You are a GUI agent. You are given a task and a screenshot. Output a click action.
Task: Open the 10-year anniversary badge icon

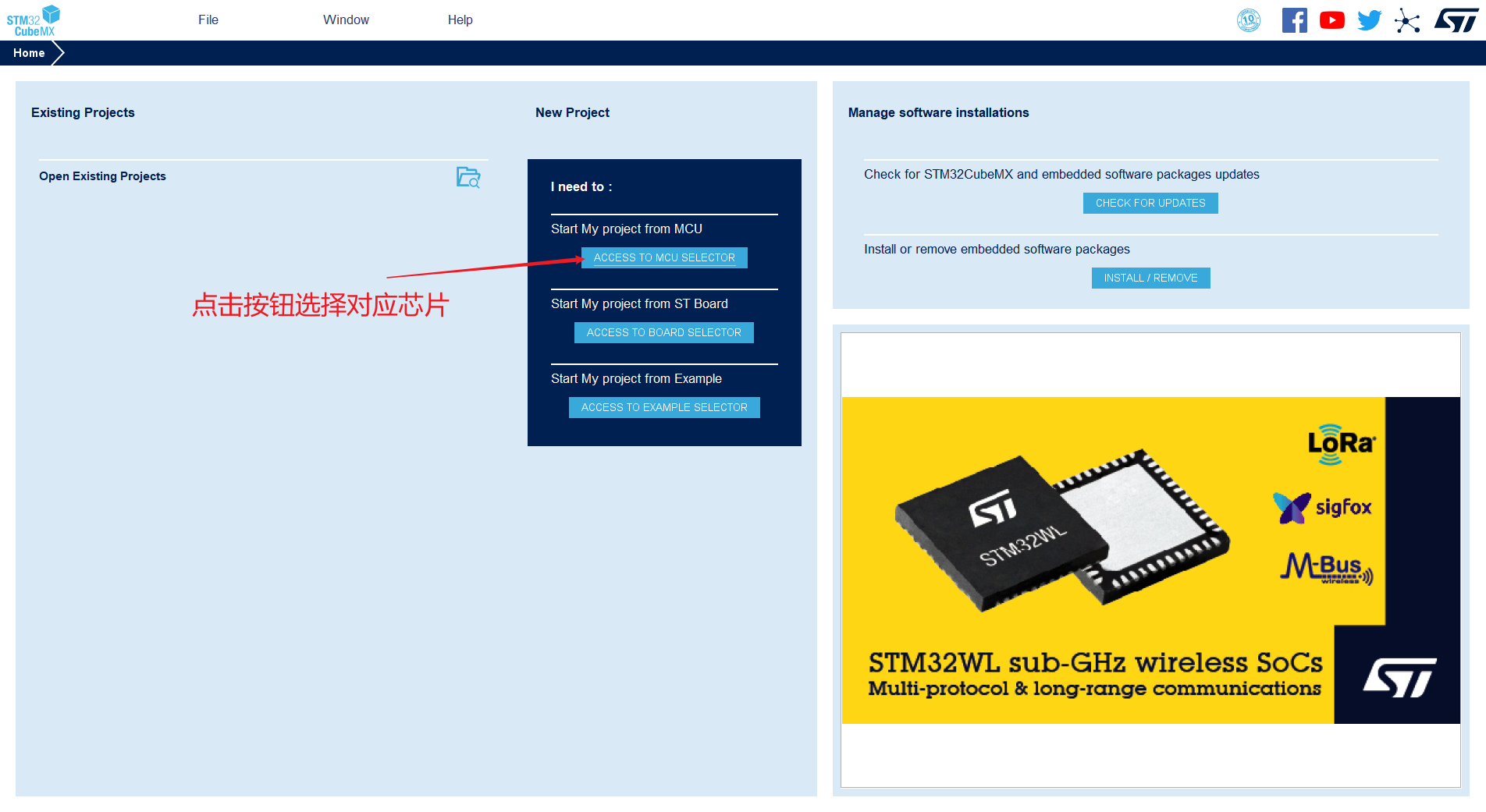1249,20
